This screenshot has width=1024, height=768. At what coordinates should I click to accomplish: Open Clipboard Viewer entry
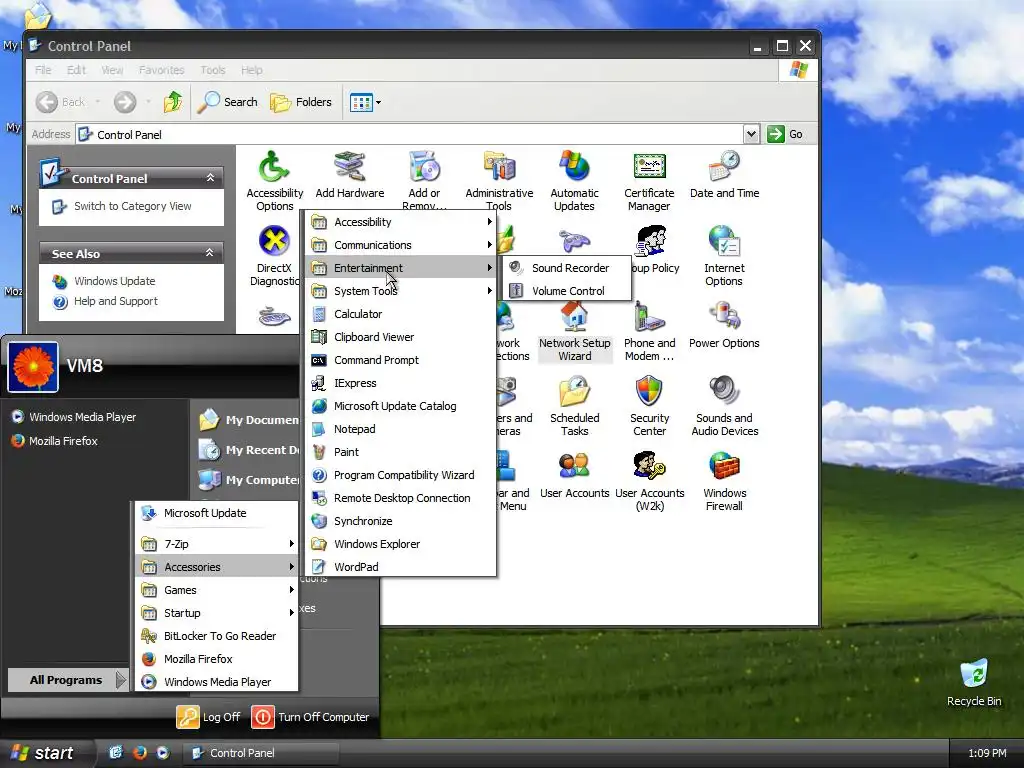[x=401, y=337]
